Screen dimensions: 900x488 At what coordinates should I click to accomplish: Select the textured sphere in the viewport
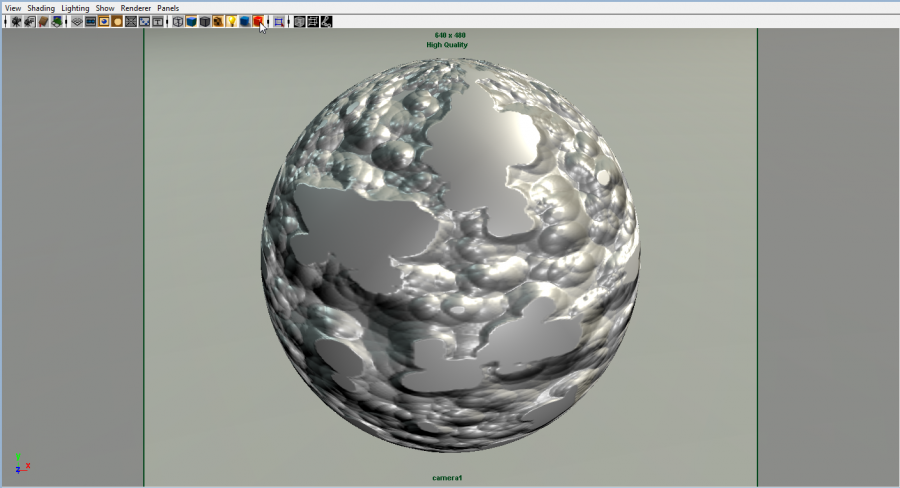click(450, 250)
